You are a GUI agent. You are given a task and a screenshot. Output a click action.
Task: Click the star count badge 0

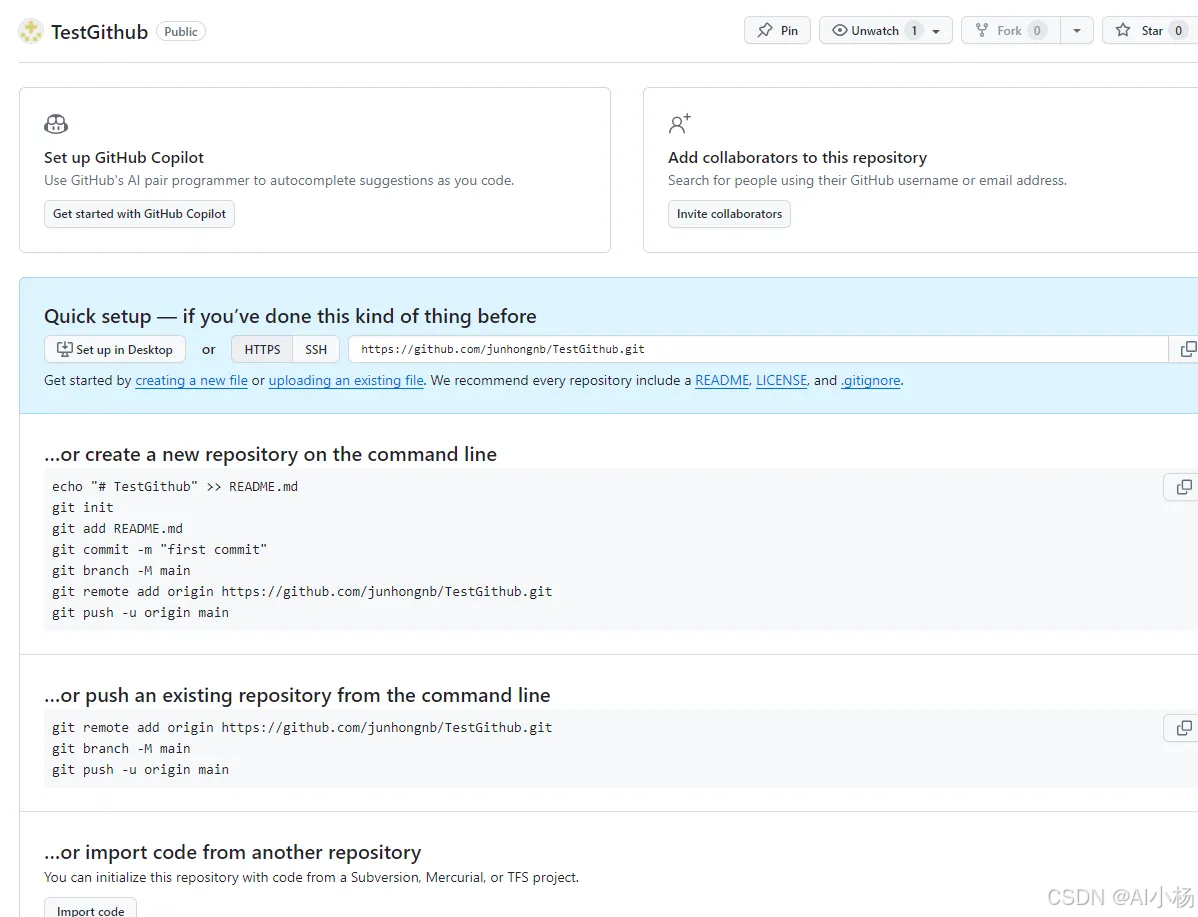(1178, 31)
